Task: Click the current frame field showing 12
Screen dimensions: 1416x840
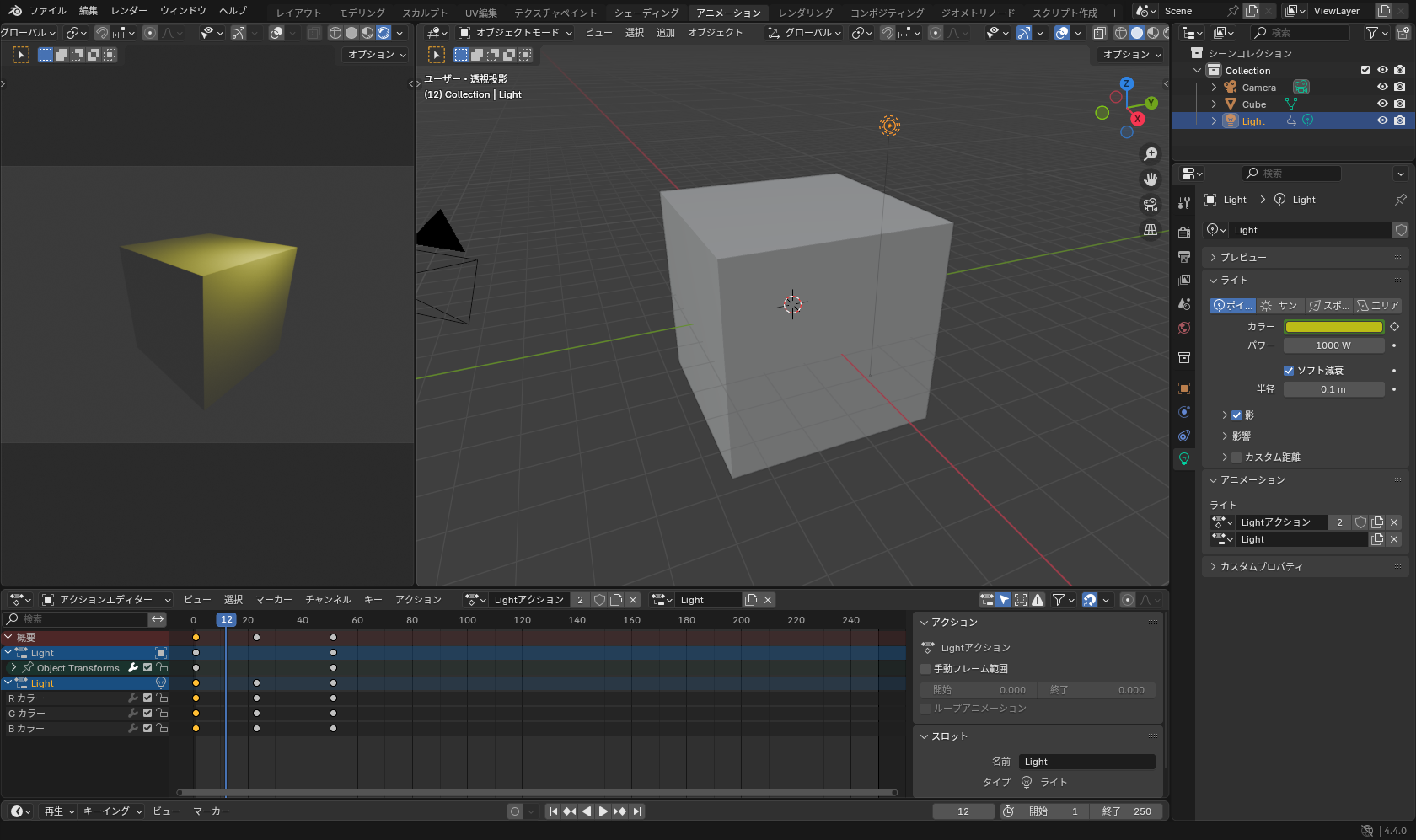Action: point(963,811)
